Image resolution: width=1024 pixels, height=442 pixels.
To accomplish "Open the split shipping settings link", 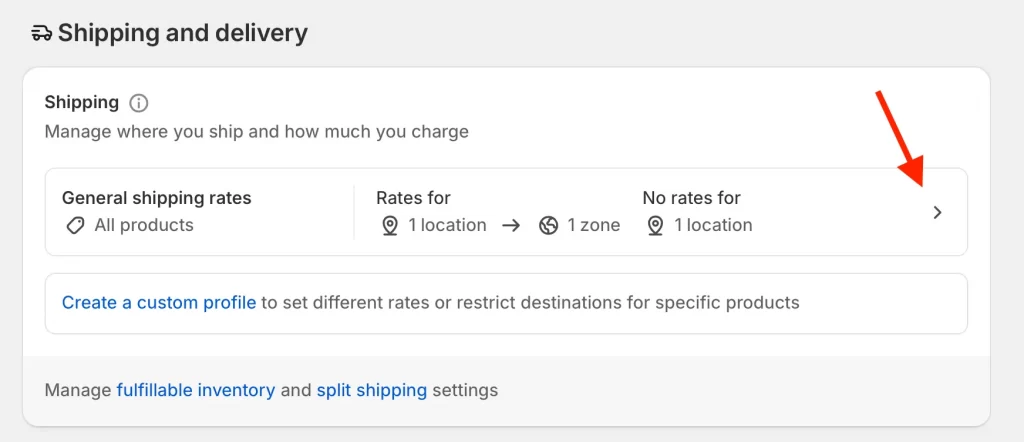I will click(372, 390).
